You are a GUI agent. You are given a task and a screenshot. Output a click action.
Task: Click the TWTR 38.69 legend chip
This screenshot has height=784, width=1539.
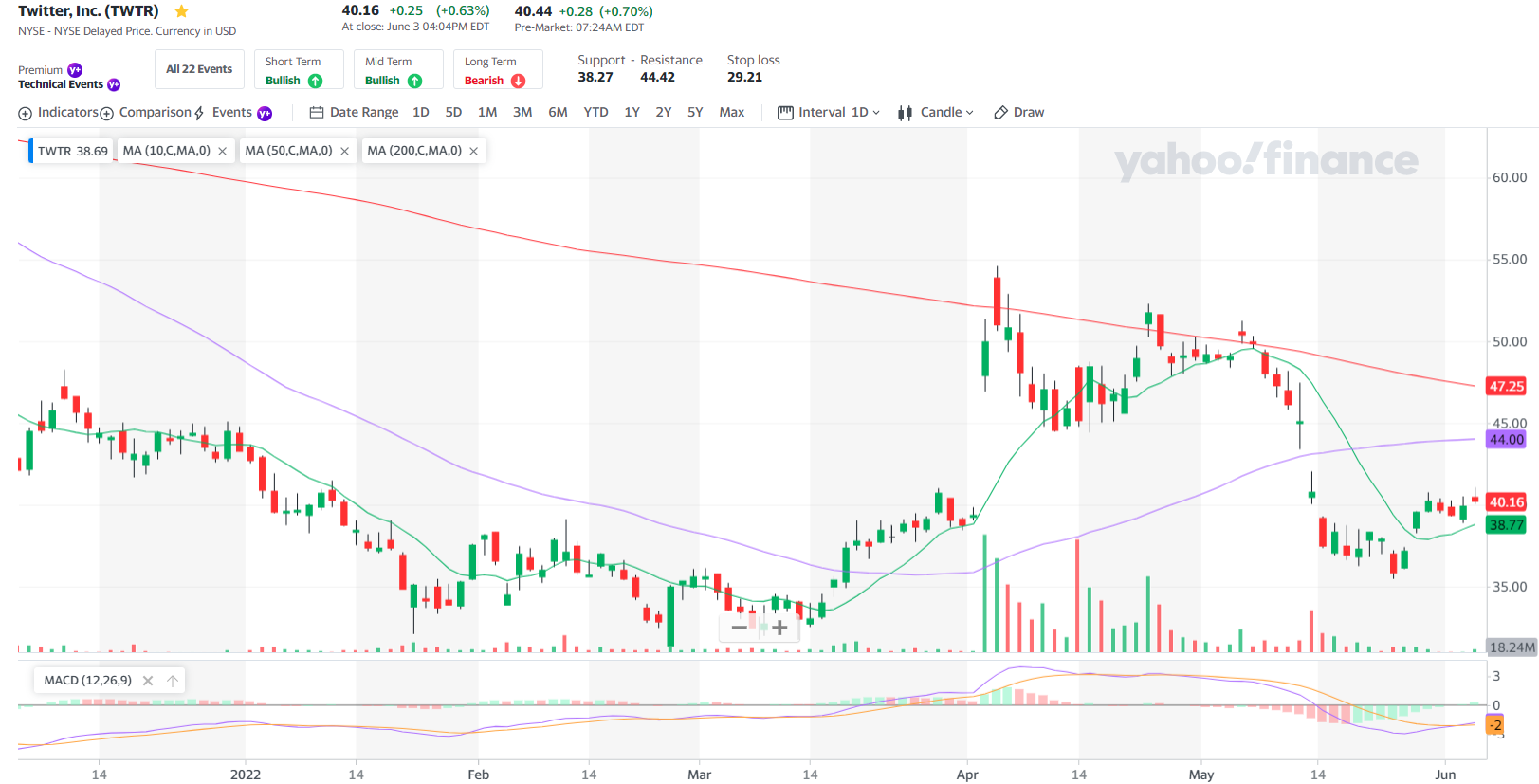[x=72, y=151]
